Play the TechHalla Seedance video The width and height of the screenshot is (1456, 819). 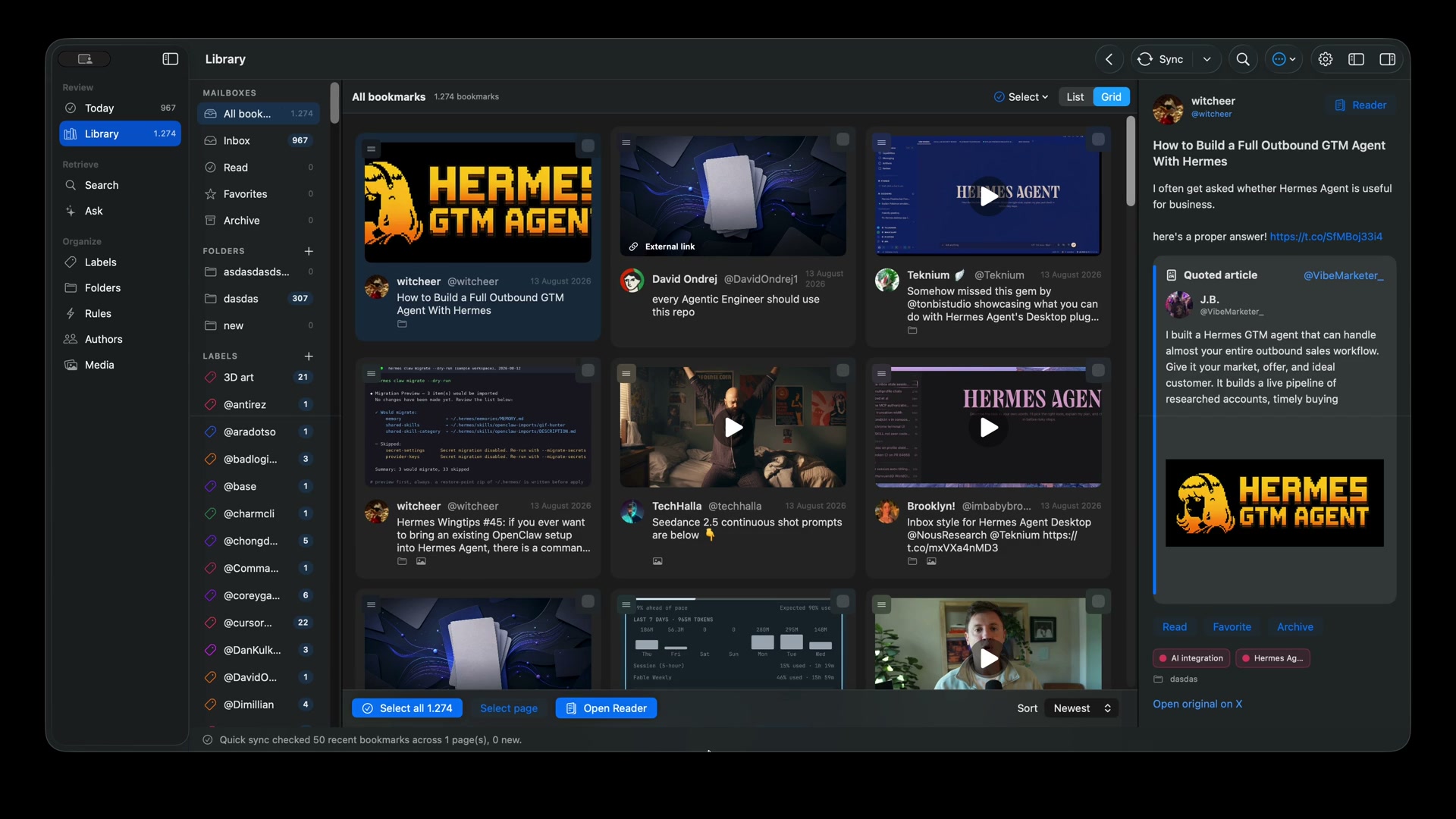(x=733, y=428)
